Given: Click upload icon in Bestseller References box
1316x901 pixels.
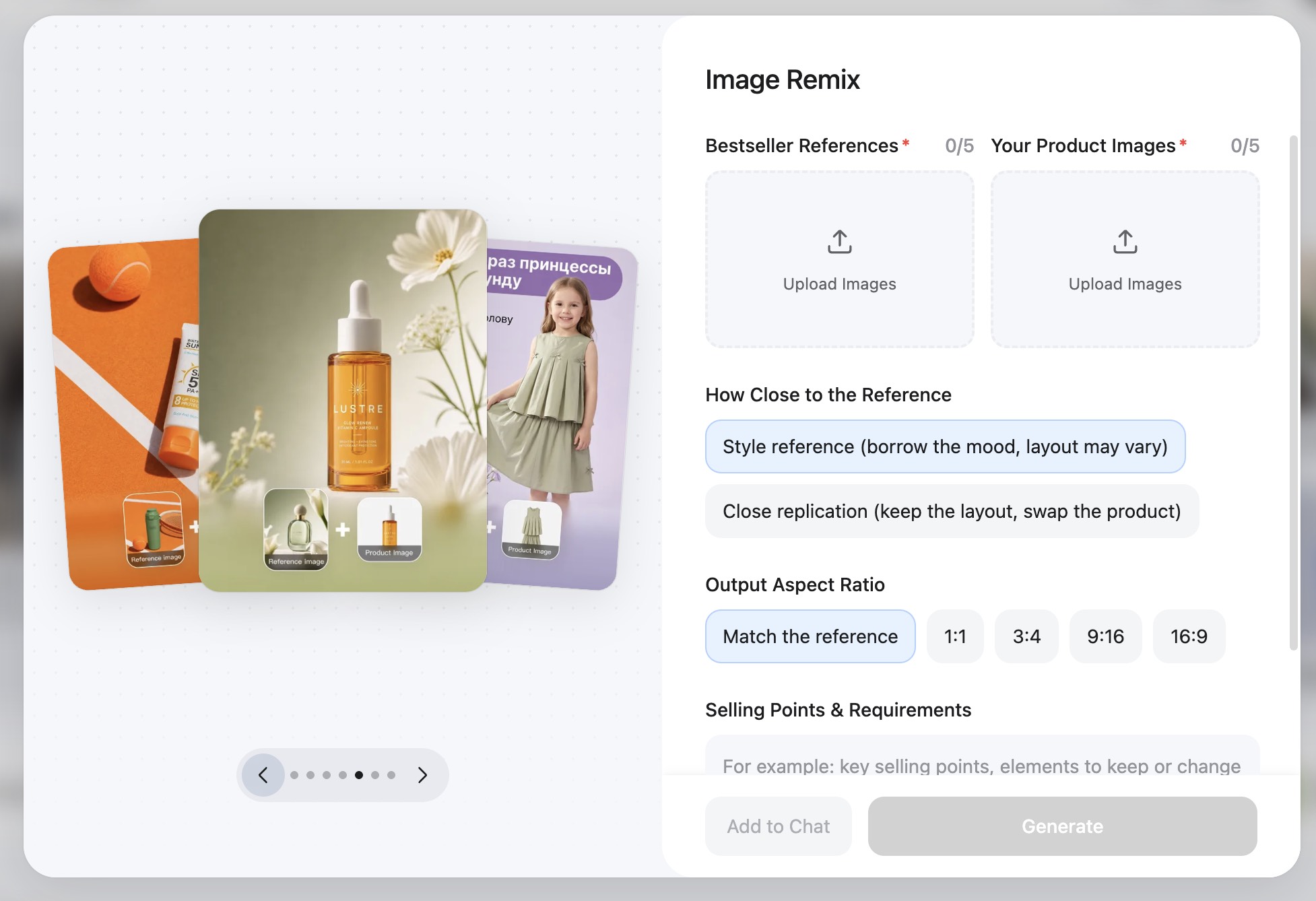Looking at the screenshot, I should click(839, 242).
